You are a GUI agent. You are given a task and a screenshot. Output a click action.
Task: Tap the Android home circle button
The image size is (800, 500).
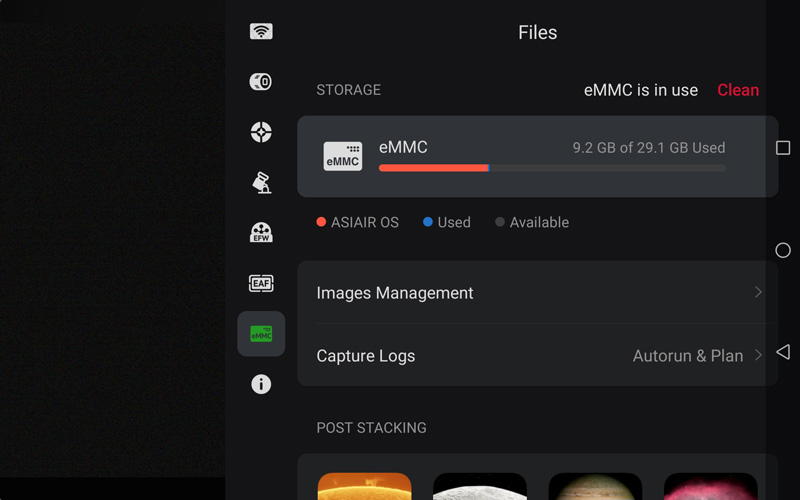click(x=783, y=250)
